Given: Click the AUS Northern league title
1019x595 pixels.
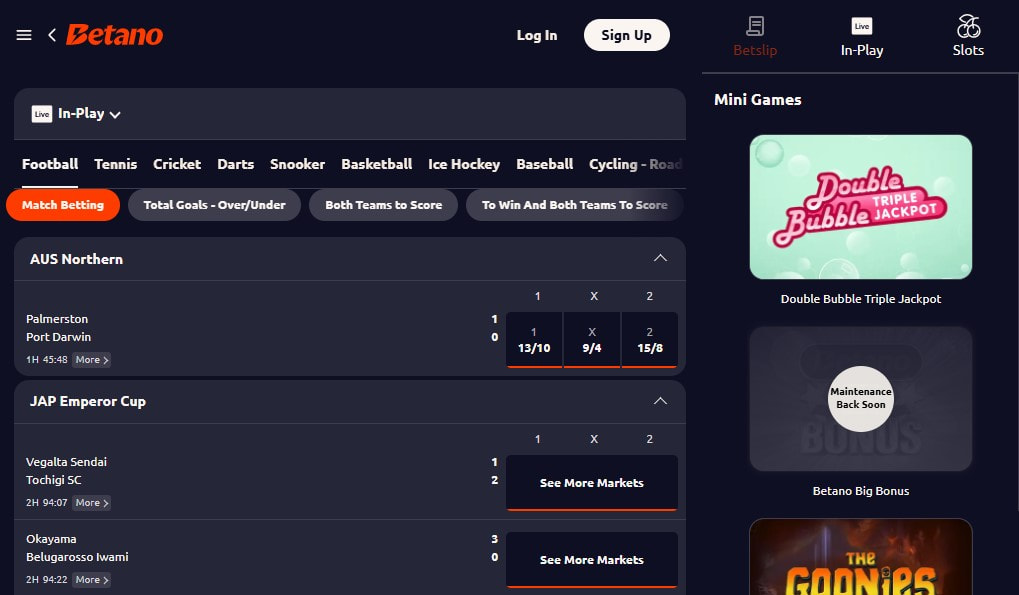Looking at the screenshot, I should tap(76, 259).
